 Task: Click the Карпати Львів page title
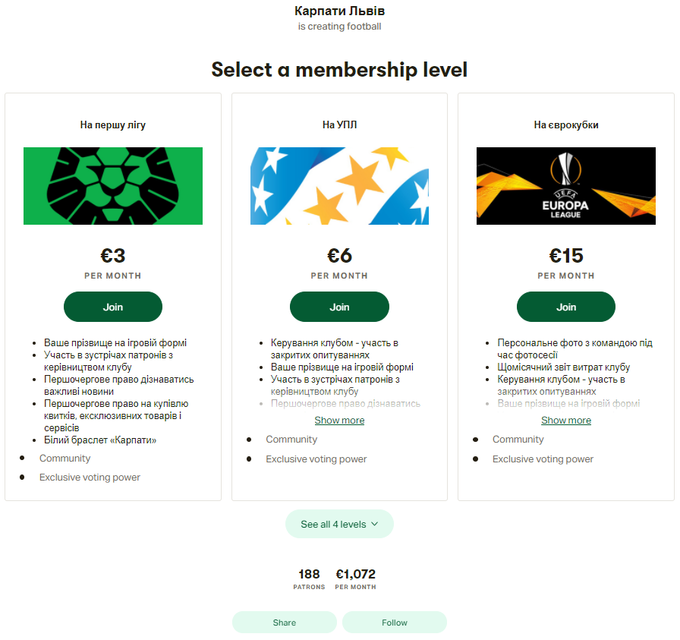tap(340, 11)
